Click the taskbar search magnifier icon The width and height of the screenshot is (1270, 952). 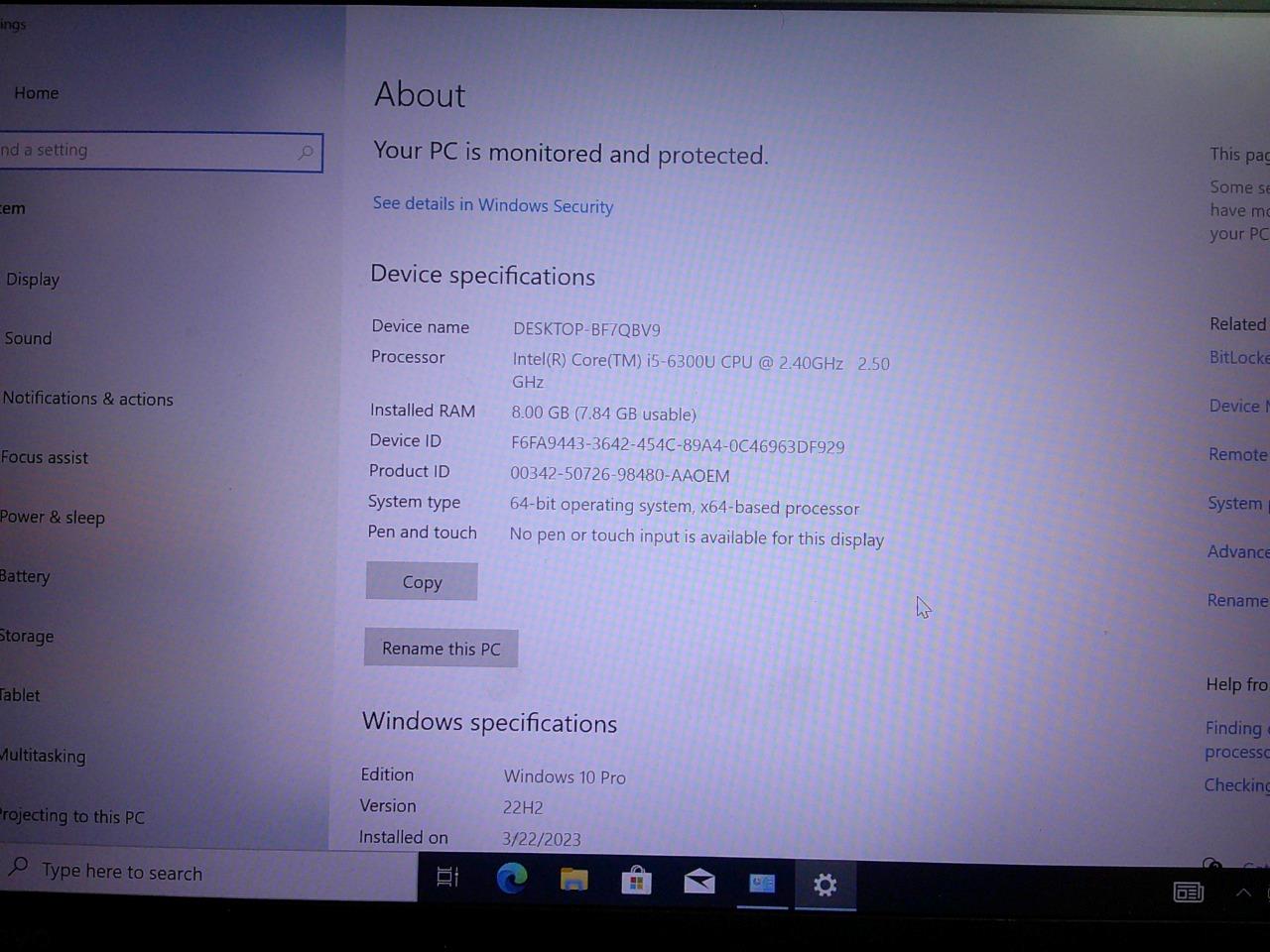click(x=18, y=867)
